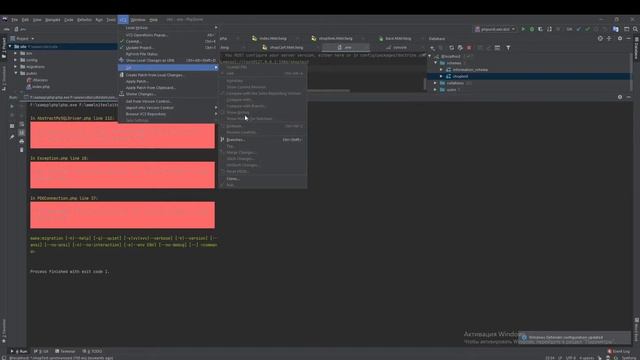Open Import into Version Control submenu
Image resolution: width=640 pixels, height=360 pixels.
168,108
